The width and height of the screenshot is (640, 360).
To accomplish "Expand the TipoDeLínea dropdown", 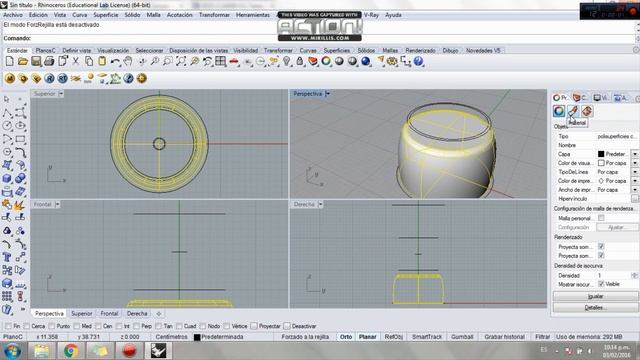I will pyautogui.click(x=635, y=172).
